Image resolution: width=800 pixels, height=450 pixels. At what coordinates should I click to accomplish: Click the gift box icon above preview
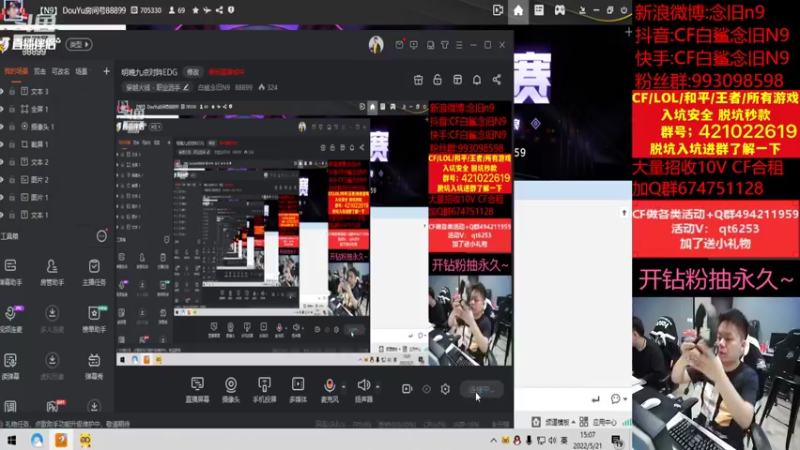418,80
